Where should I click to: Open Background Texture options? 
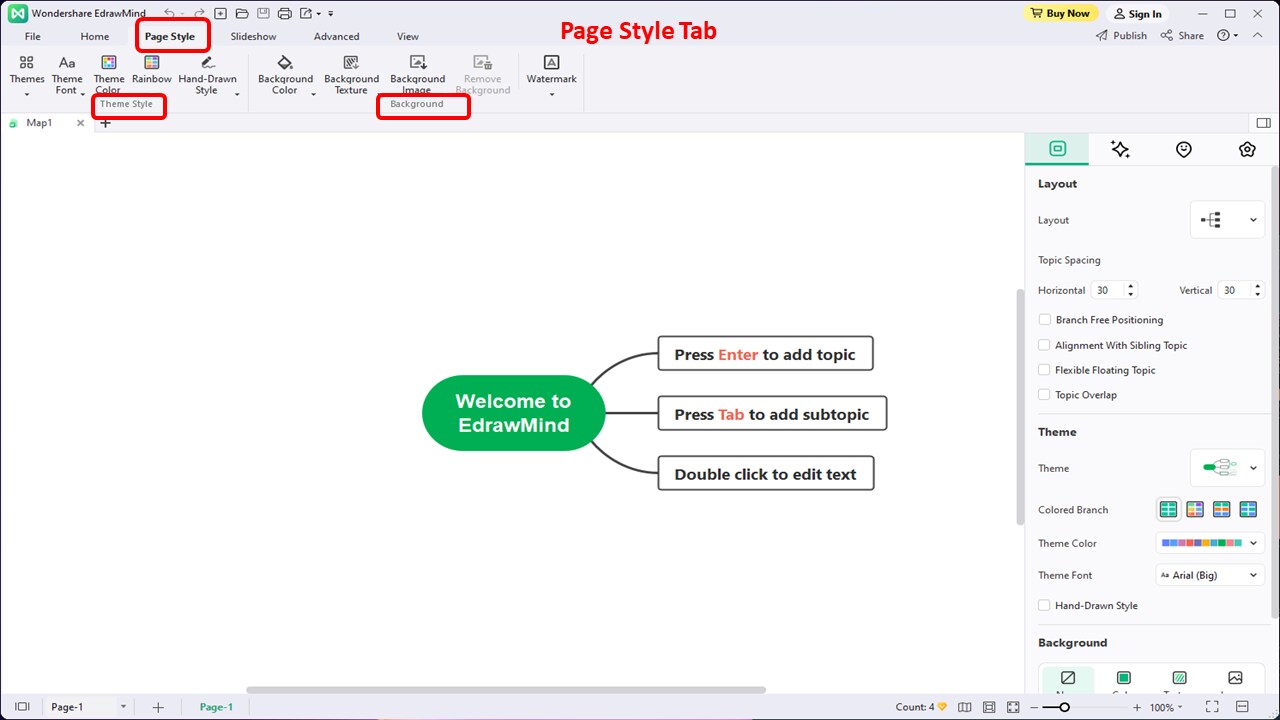tap(351, 73)
